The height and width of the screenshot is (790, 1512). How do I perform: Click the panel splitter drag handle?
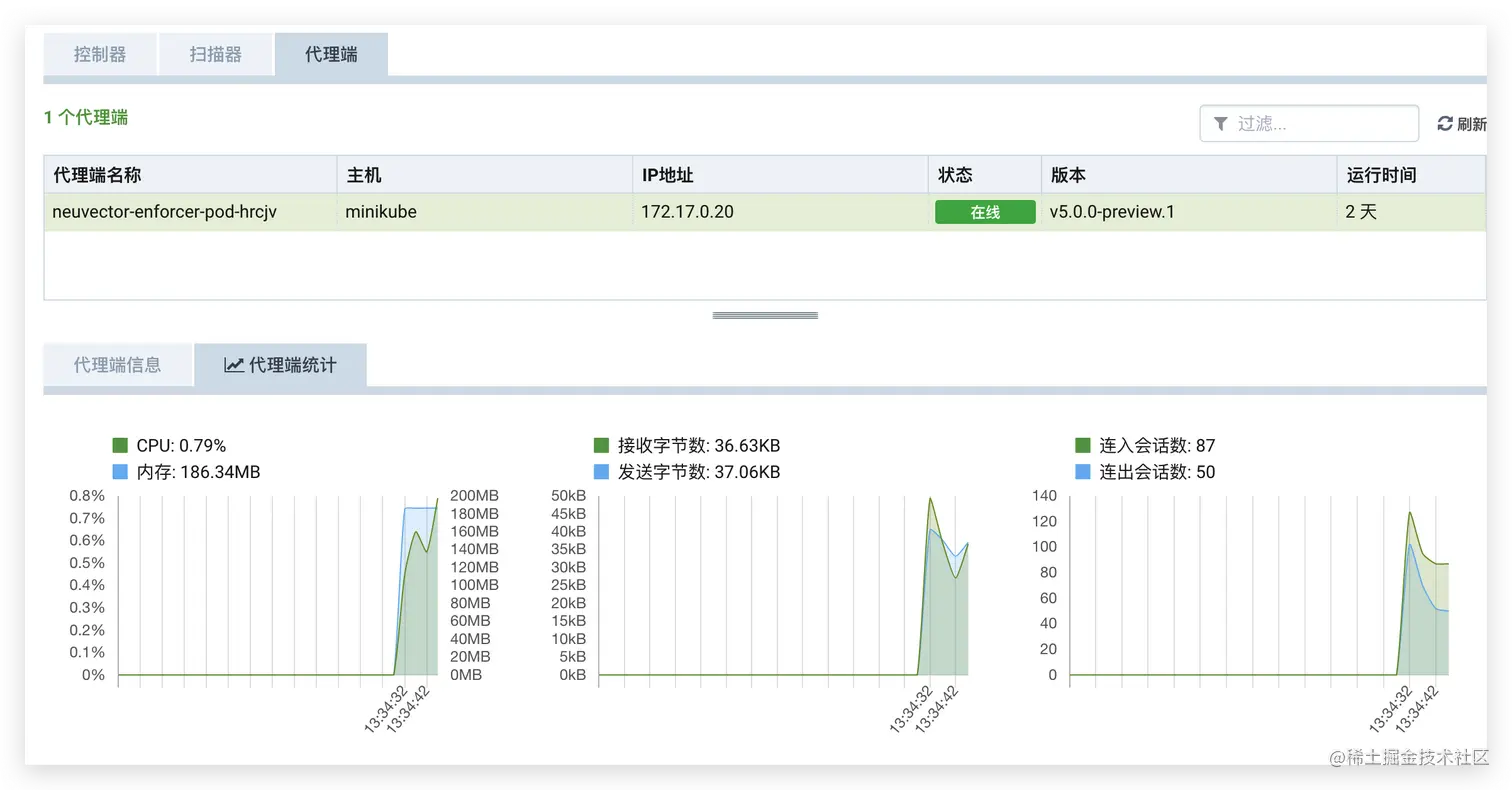[x=765, y=315]
